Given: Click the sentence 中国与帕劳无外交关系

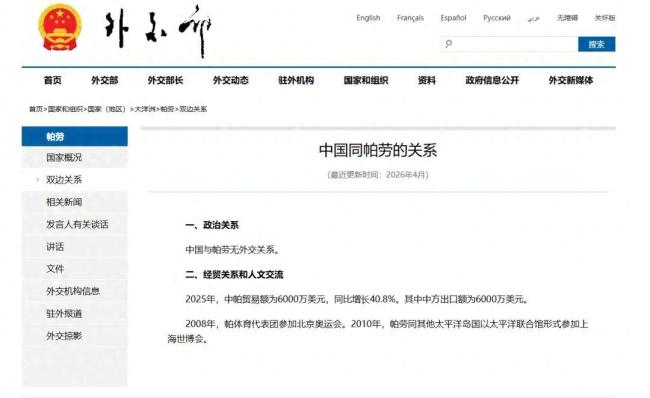Looking at the screenshot, I should [233, 250].
